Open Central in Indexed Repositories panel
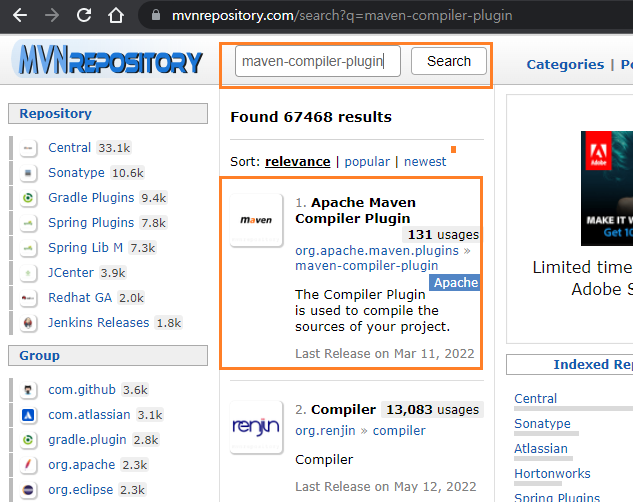This screenshot has height=502, width=633. click(535, 399)
